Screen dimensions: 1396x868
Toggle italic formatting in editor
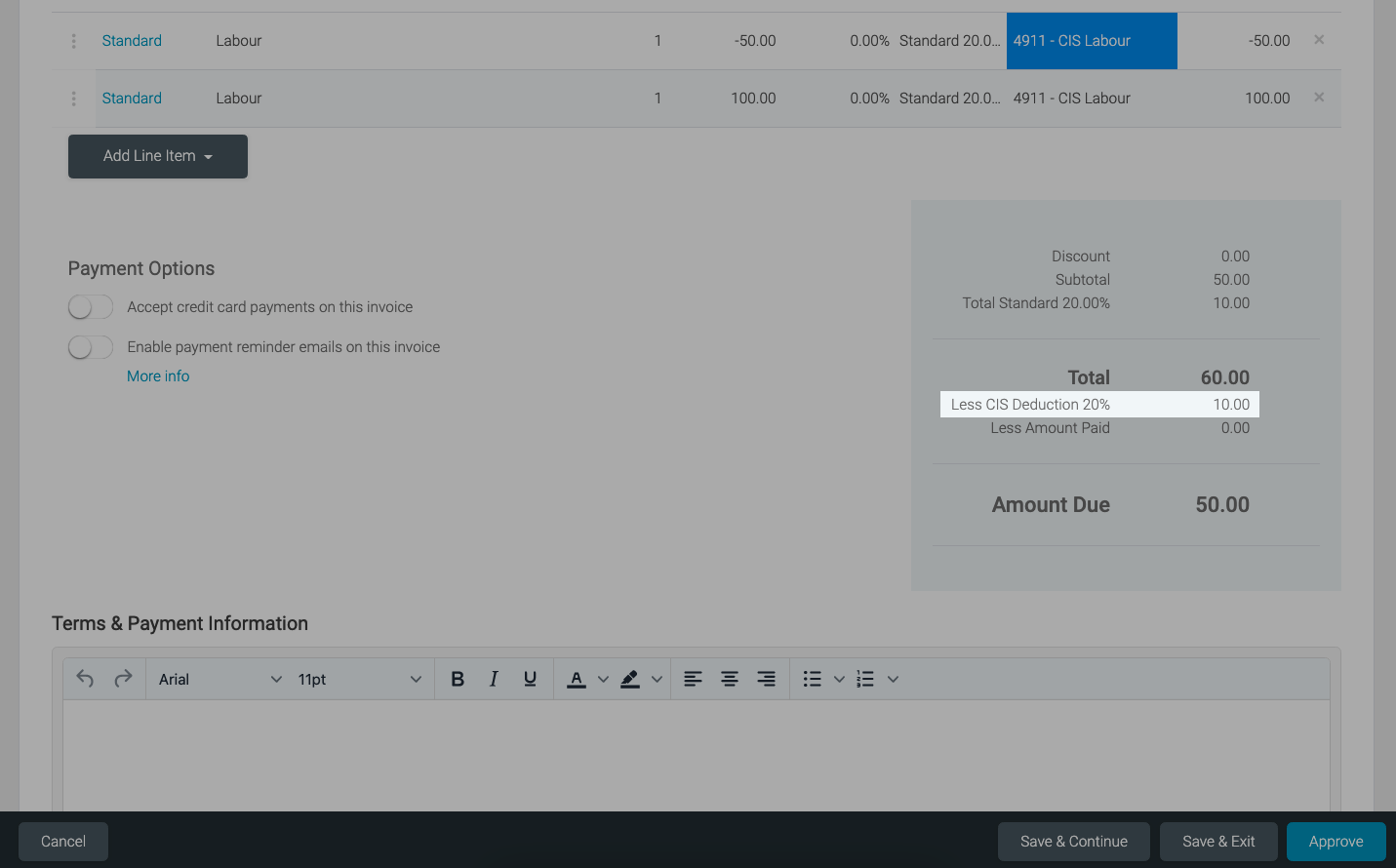(x=494, y=679)
